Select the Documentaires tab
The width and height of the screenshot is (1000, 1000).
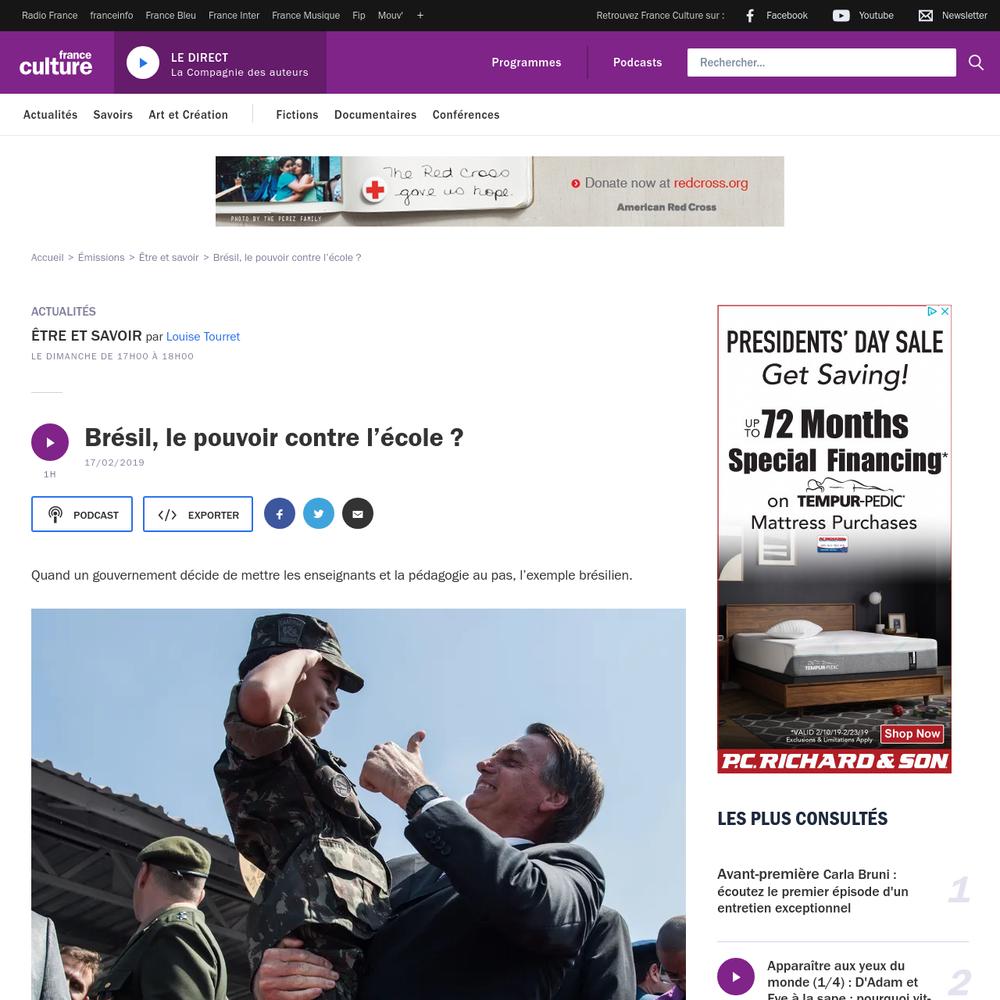[x=375, y=115]
